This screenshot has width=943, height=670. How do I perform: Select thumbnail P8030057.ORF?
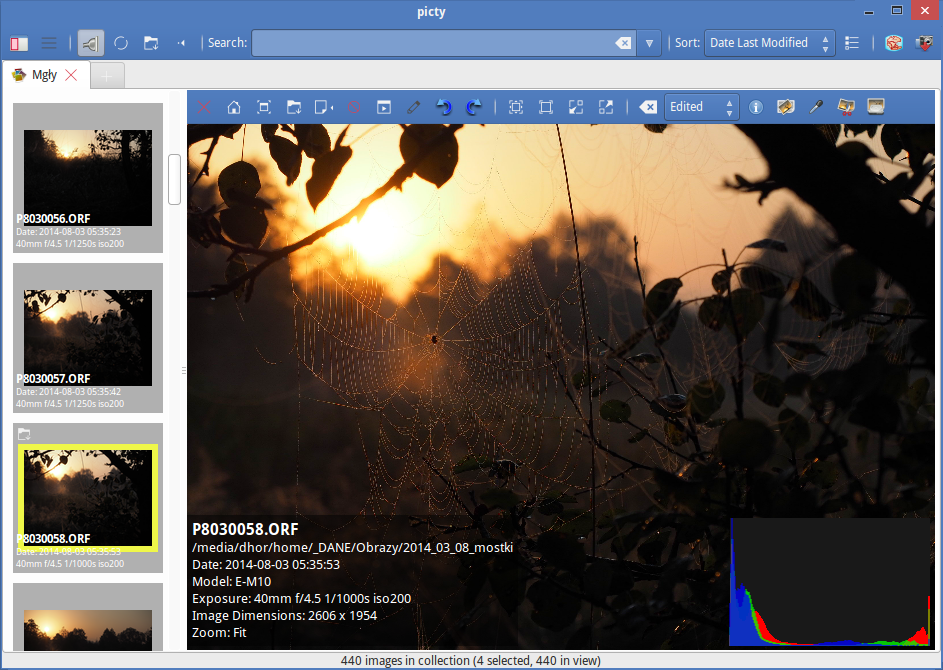(88, 338)
